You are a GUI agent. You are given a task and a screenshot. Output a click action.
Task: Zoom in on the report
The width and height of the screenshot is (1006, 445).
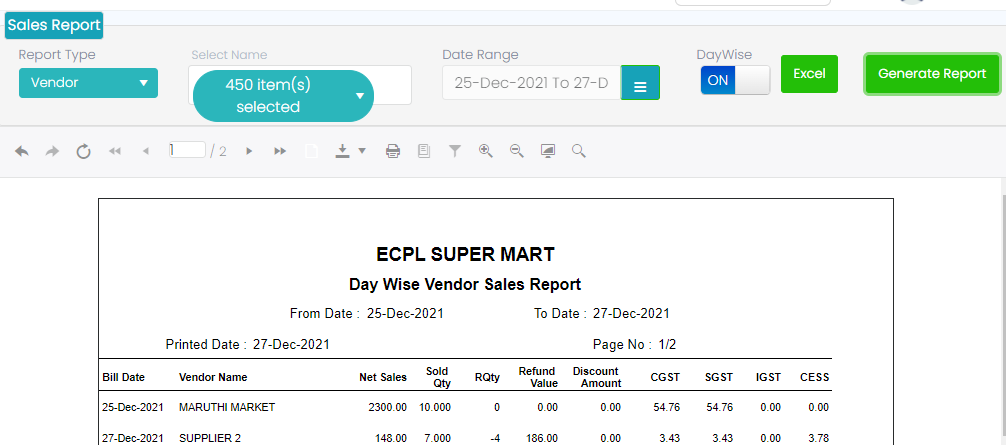(486, 151)
